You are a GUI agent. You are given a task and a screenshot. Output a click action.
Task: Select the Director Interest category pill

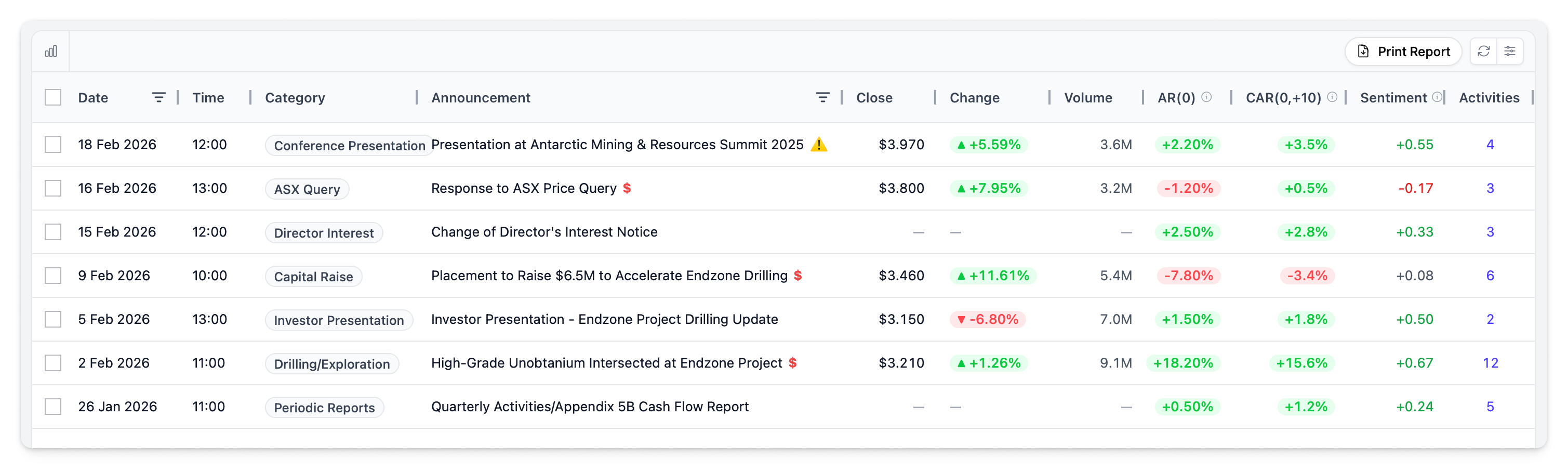[x=323, y=232]
